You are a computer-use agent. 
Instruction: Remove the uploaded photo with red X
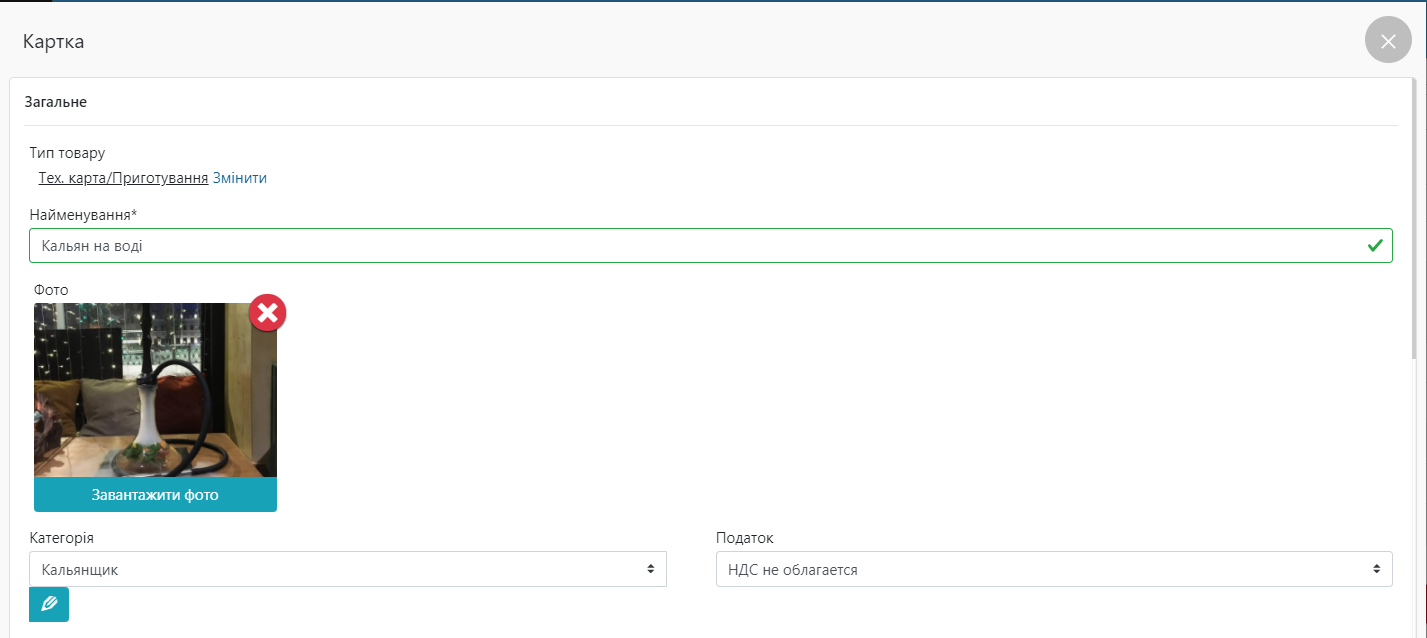267,313
